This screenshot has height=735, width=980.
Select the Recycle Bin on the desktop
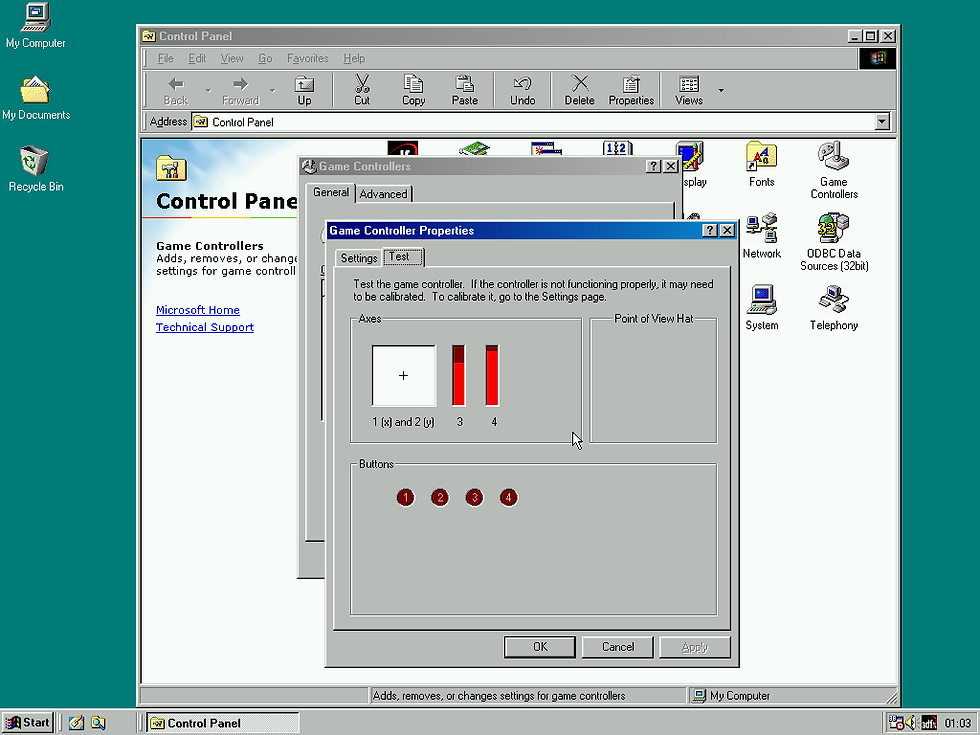pos(36,169)
